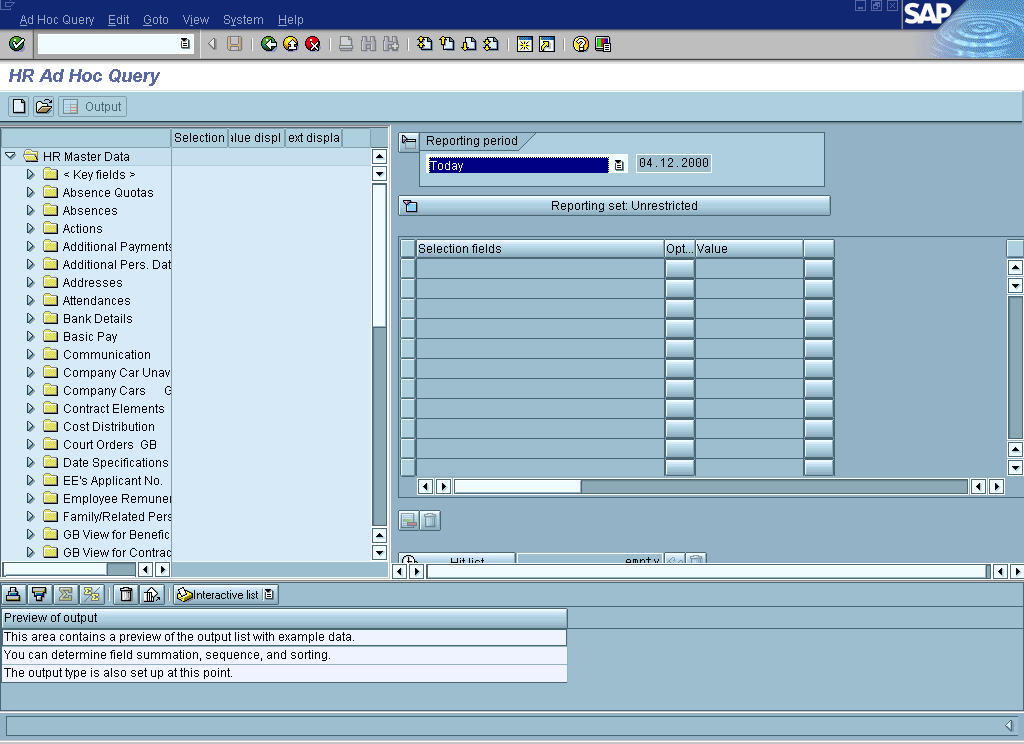Select the Date Specifications folder

[x=116, y=462]
